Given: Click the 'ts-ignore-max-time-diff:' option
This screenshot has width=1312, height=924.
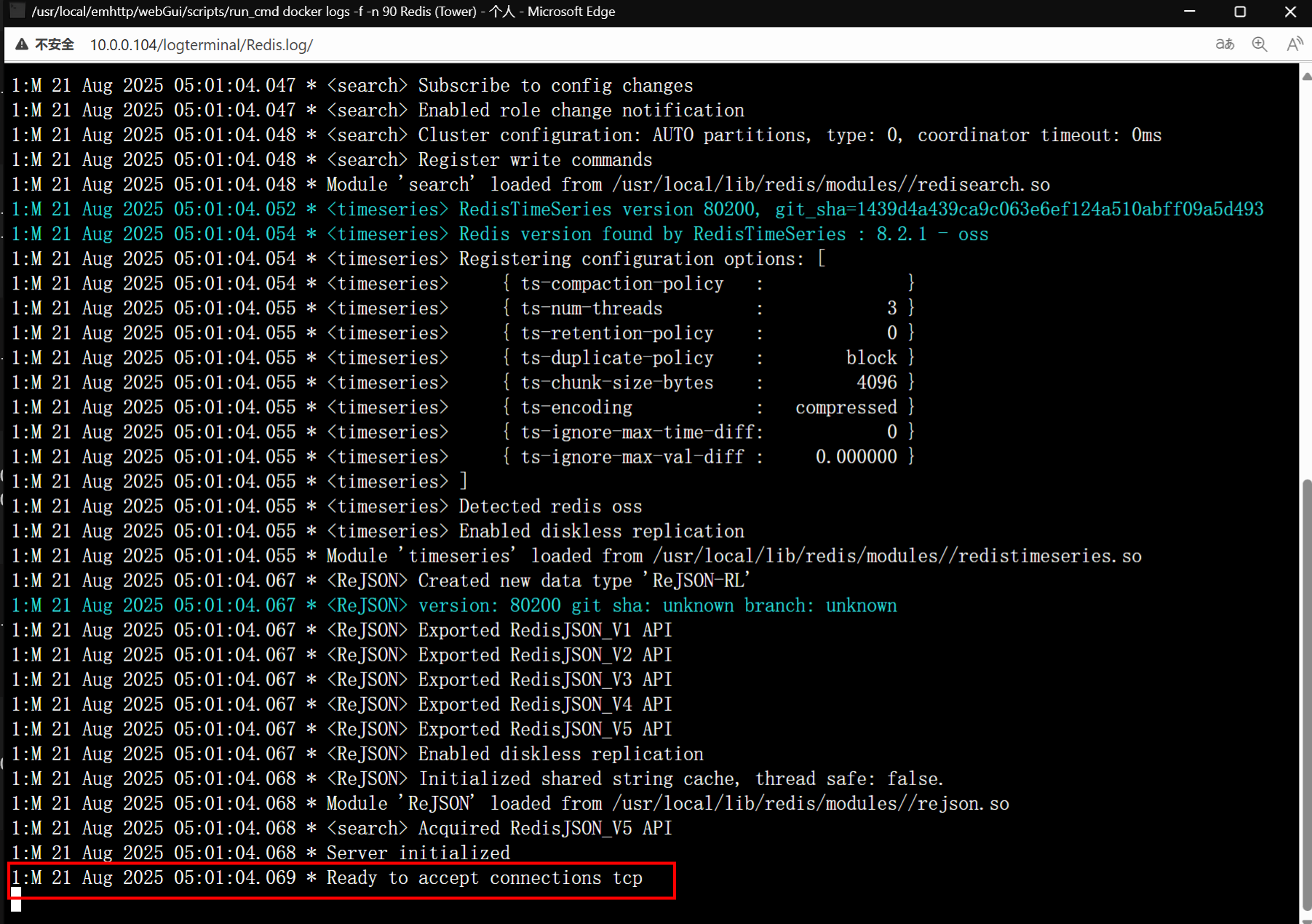Looking at the screenshot, I should click(642, 432).
